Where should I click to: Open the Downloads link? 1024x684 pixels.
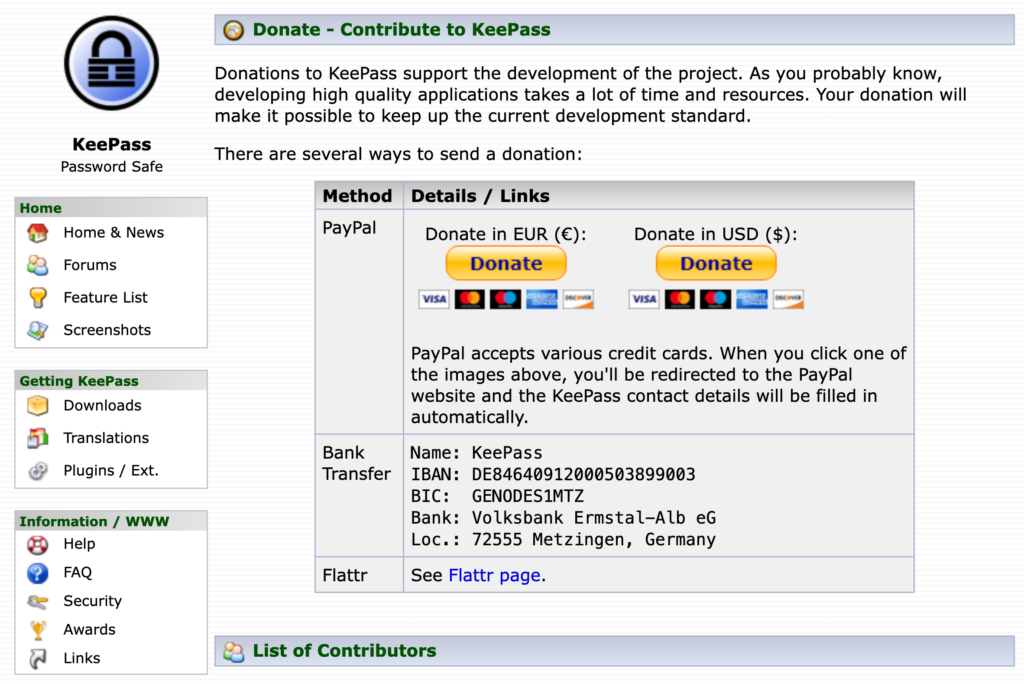point(103,406)
